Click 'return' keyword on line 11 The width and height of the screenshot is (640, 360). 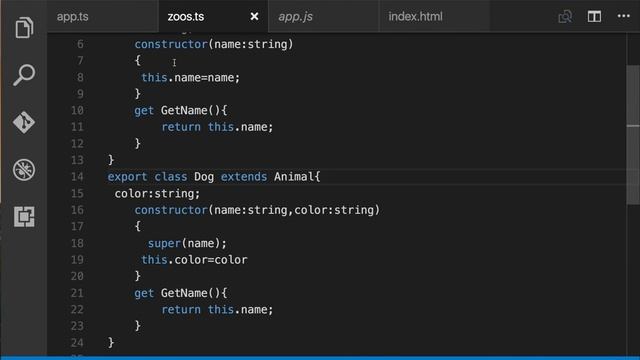pos(181,127)
